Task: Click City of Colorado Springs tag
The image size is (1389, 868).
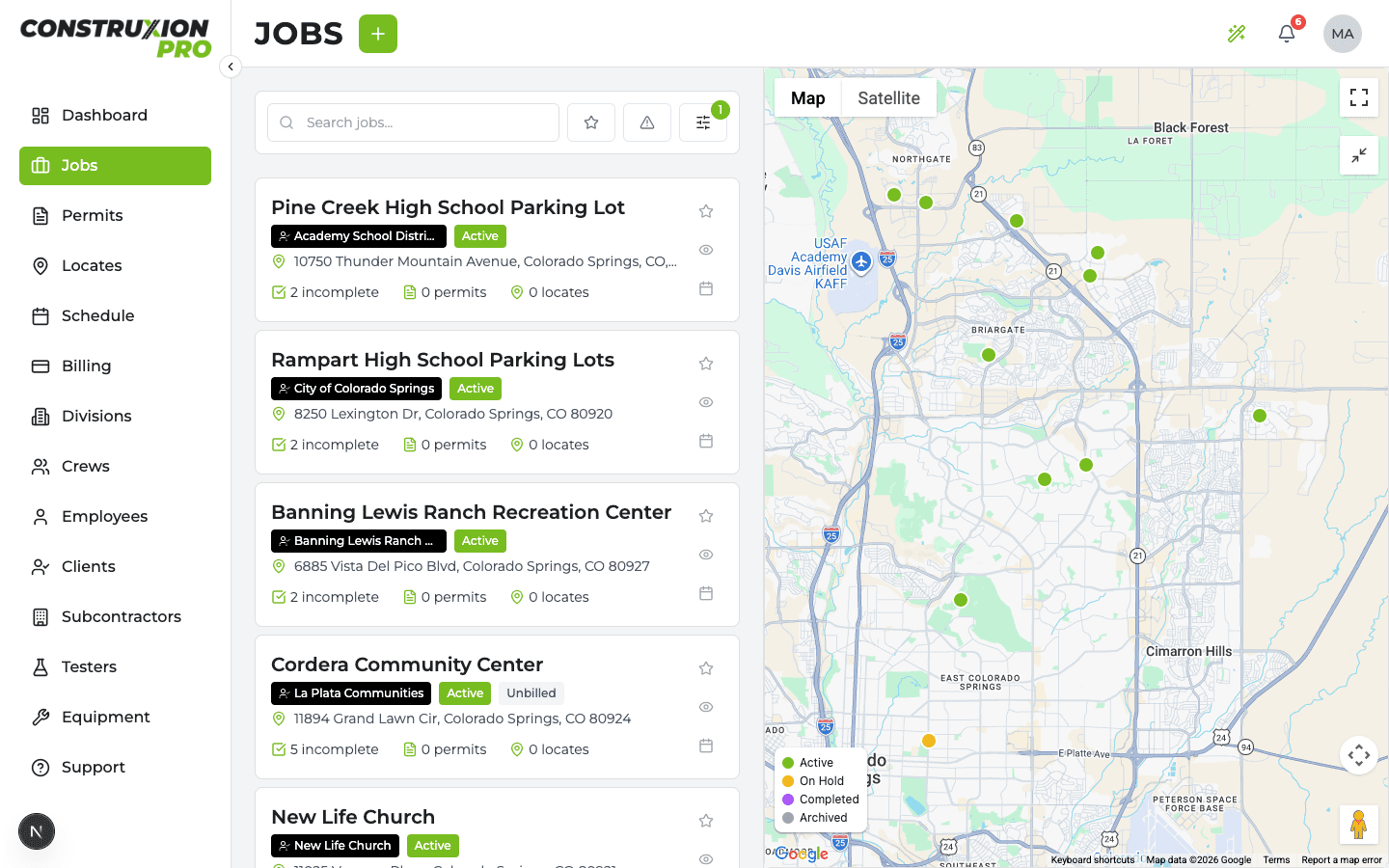Action: click(356, 389)
